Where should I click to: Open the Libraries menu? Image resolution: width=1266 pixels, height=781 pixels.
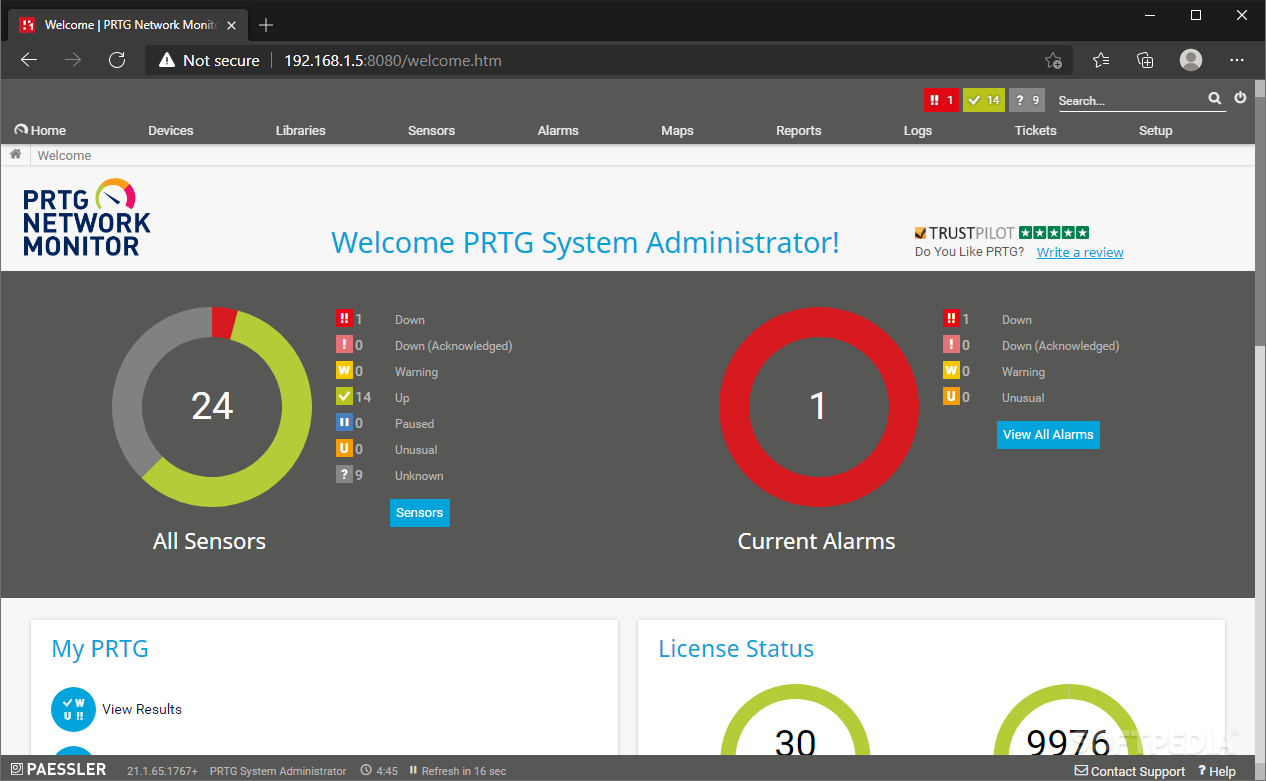301,130
